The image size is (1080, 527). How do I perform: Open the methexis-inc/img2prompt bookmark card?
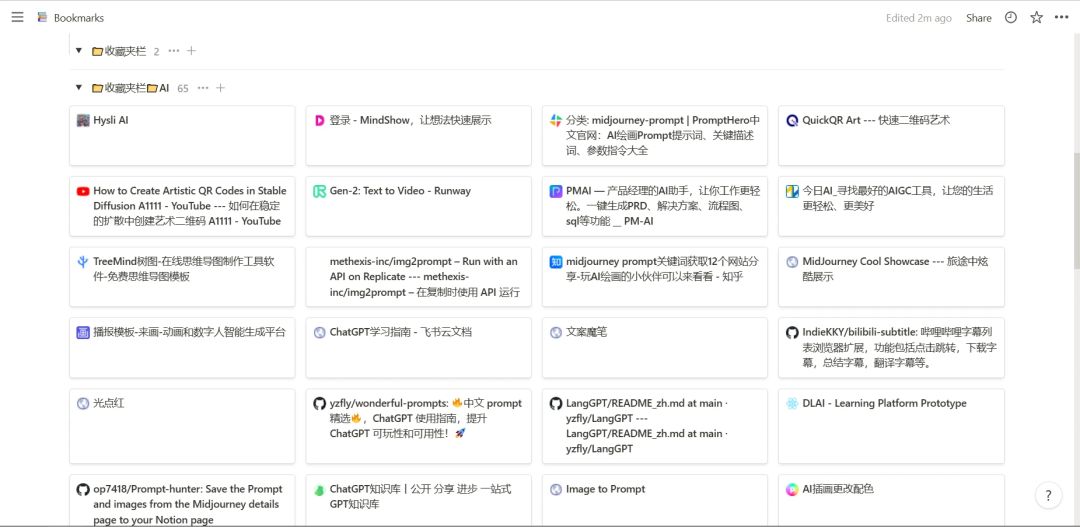(418, 277)
